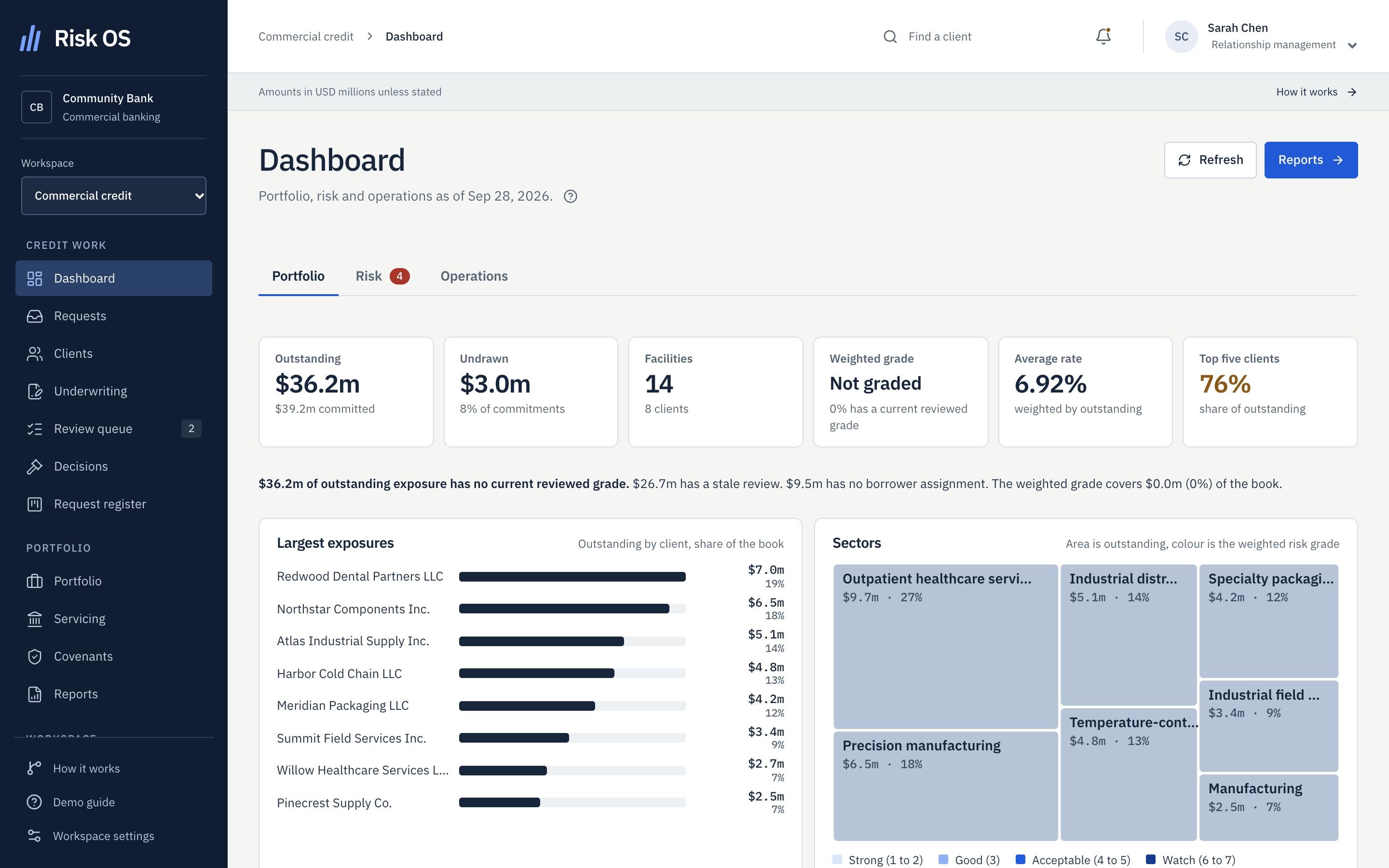Click the Clients people icon
This screenshot has width=1389, height=868.
(x=35, y=353)
